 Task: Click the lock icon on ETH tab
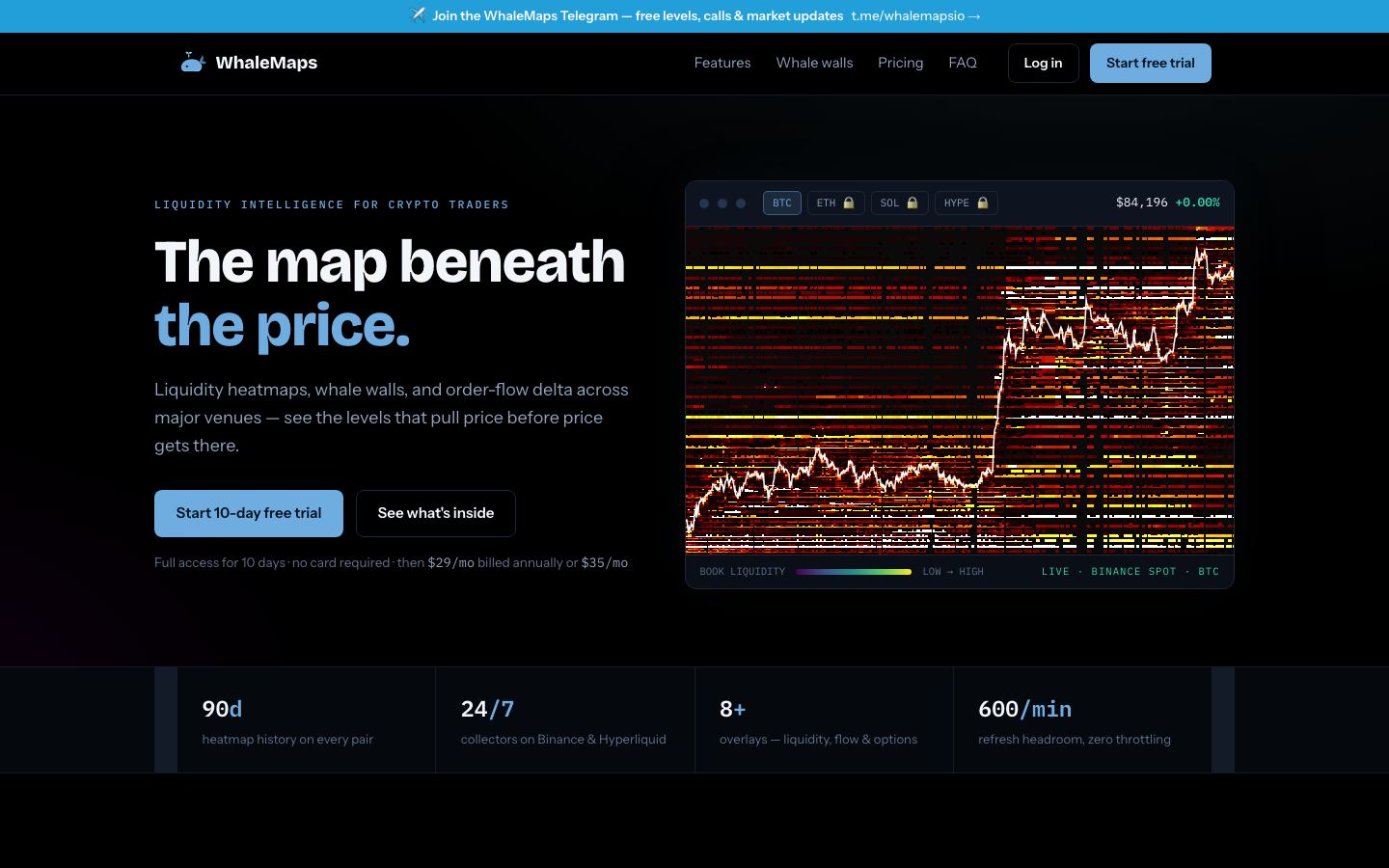(x=849, y=203)
